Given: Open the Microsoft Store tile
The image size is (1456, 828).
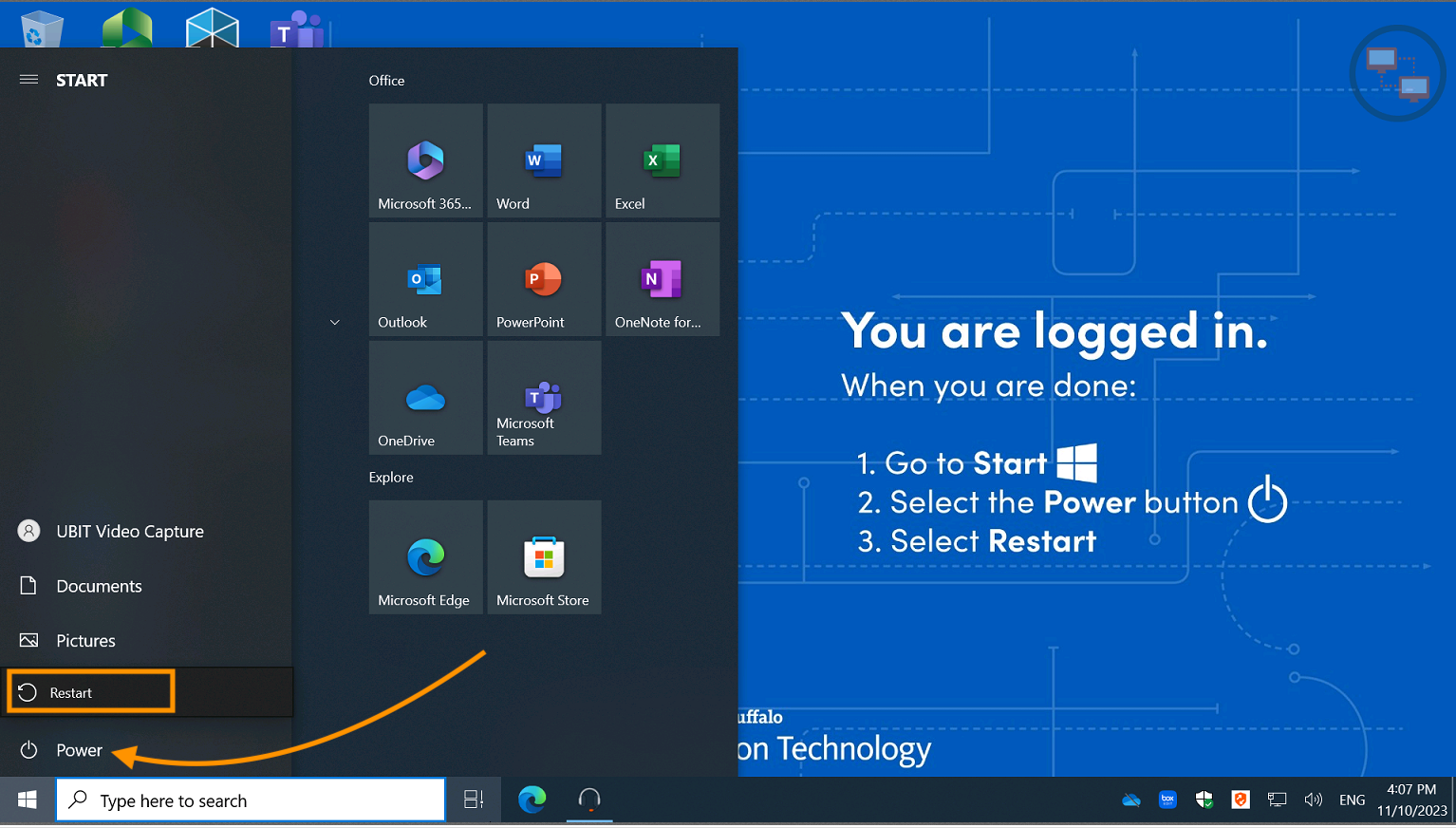Looking at the screenshot, I should point(544,558).
